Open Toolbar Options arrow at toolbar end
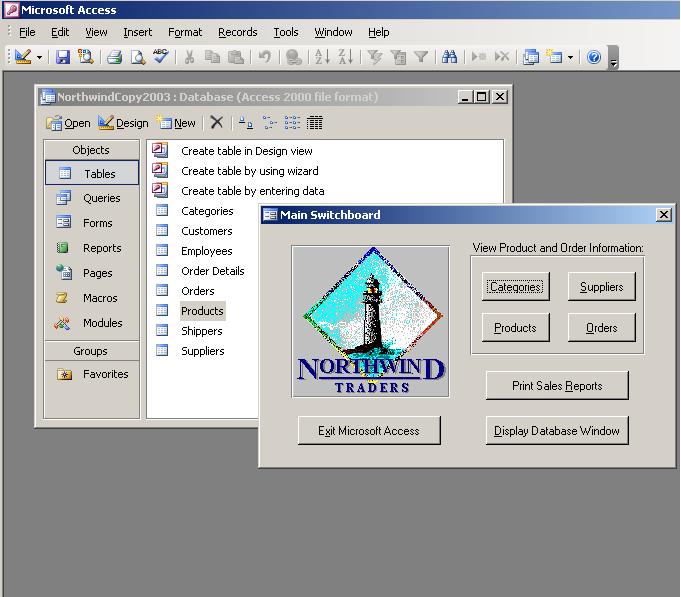The height and width of the screenshot is (597, 681). point(614,60)
